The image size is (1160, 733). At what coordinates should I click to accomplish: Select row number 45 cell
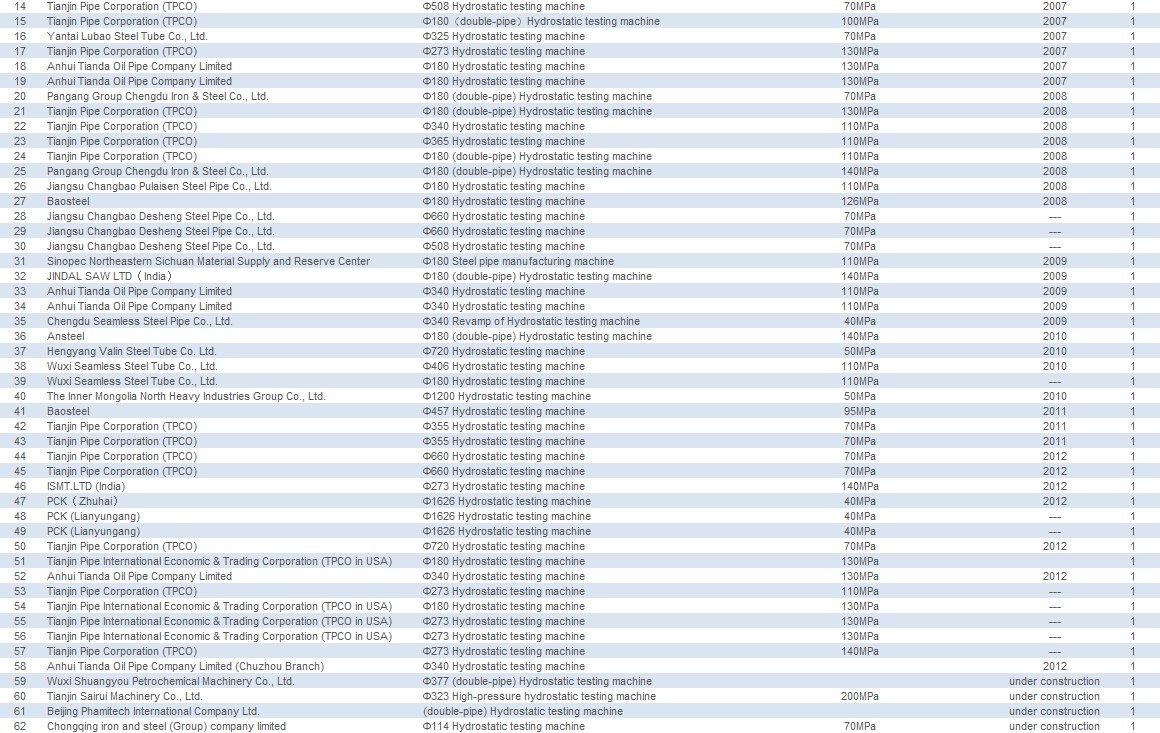click(x=20, y=471)
